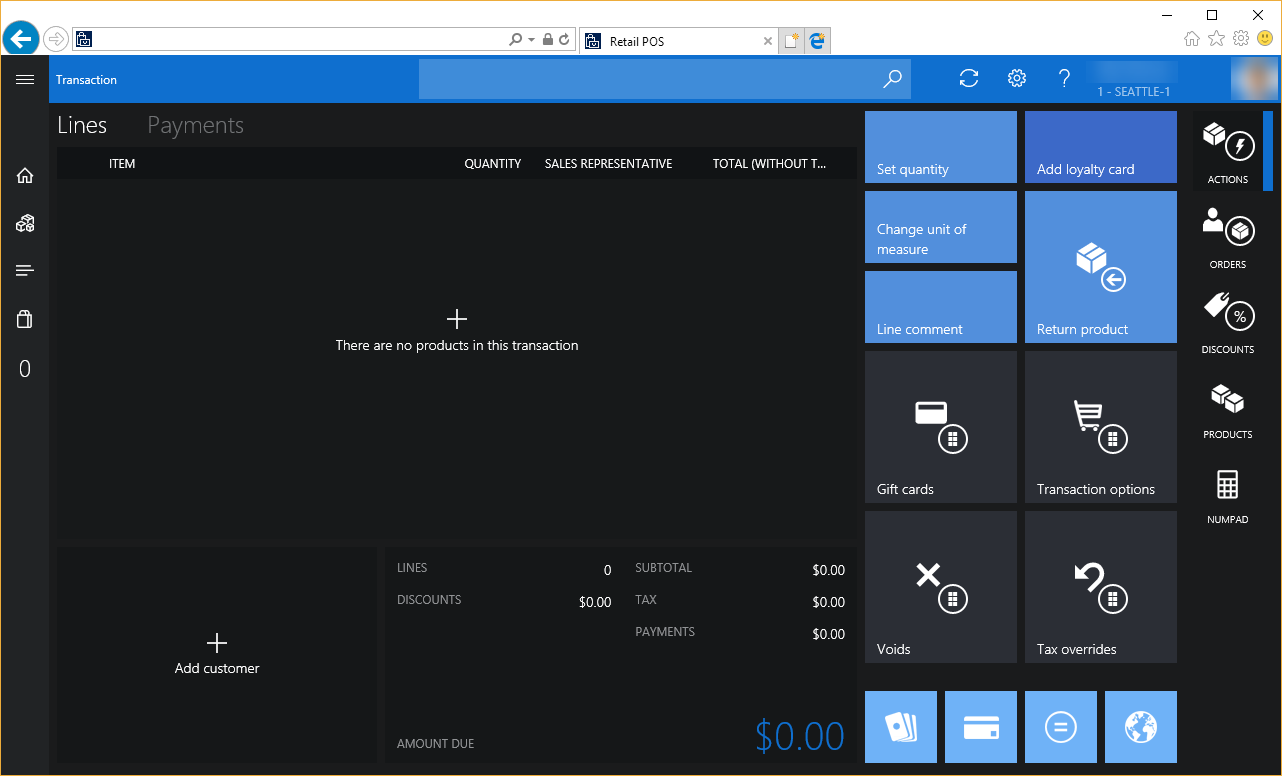Viewport: 1282px width, 776px height.
Task: Click the 1 - SEATTLE-1 store label
Action: (x=1134, y=92)
